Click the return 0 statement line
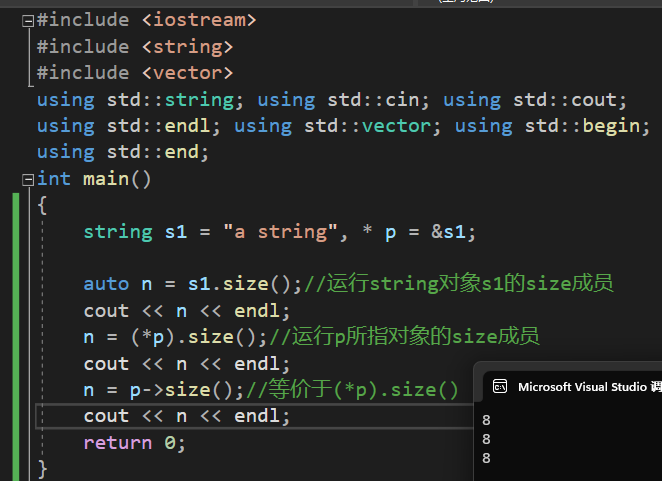Screen dimensions: 662x481 point(134,442)
